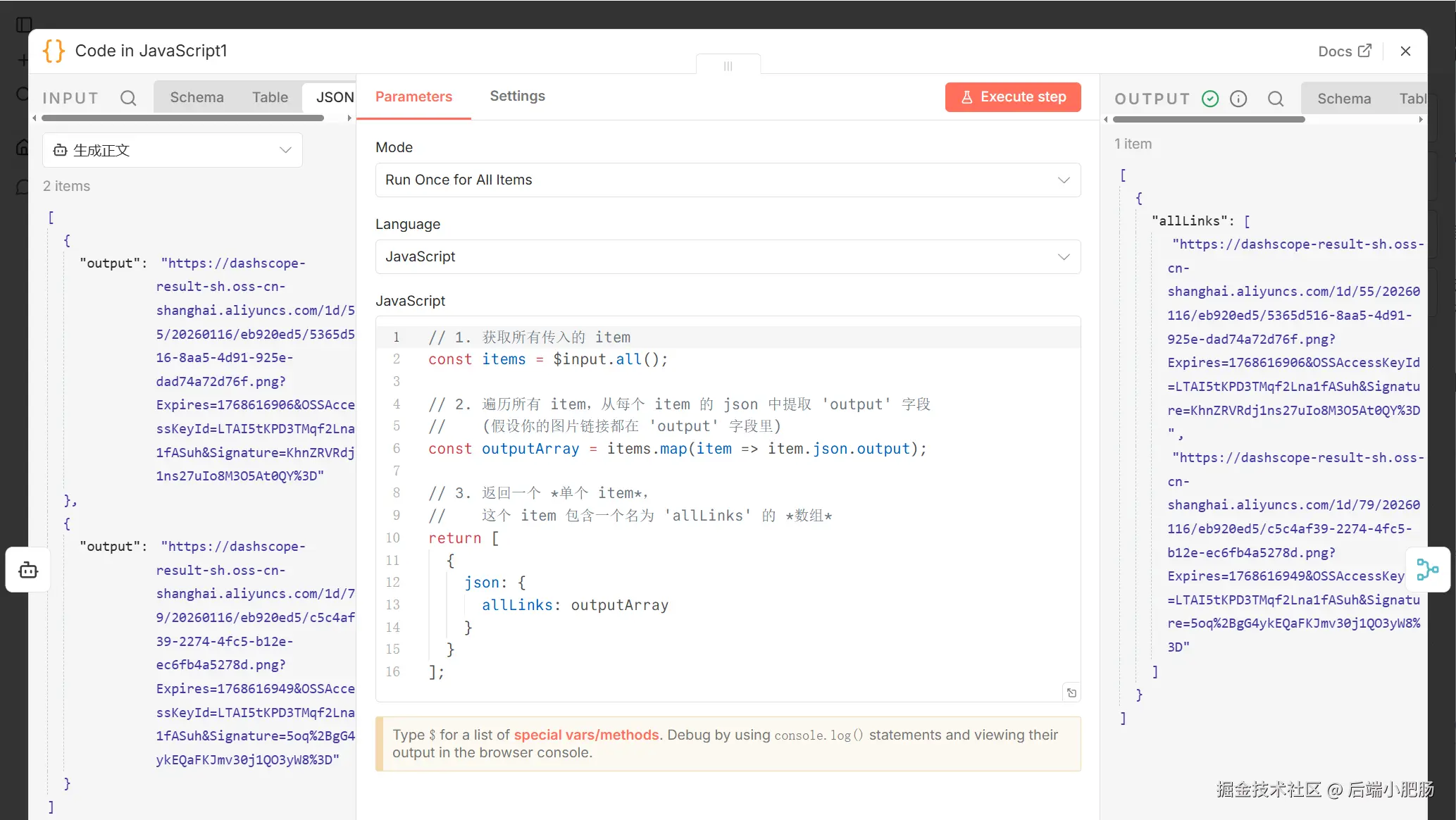The height and width of the screenshot is (820, 1456).
Task: Grab the panel drag handle at top center
Action: coord(728,66)
